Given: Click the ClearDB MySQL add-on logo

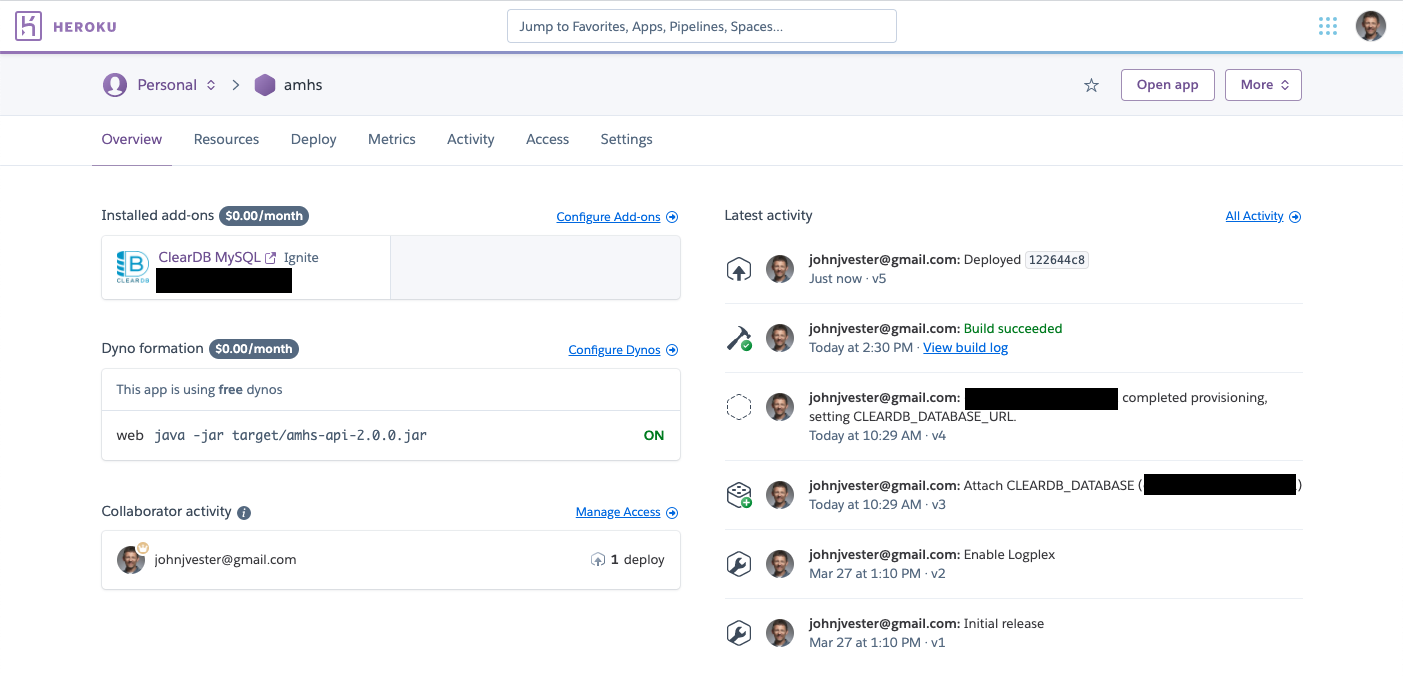Looking at the screenshot, I should click(x=133, y=267).
